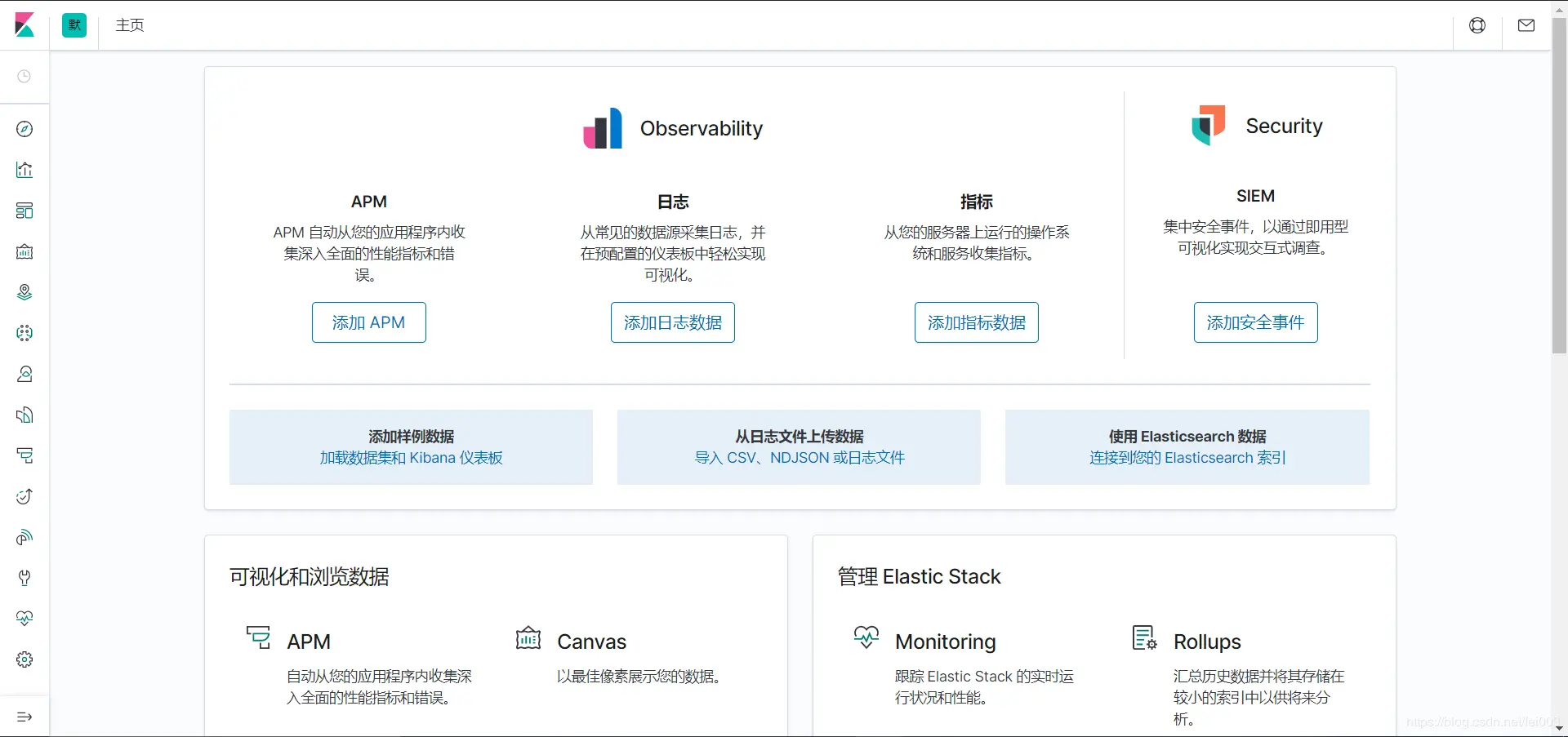Screen dimensions: 1568x737
Task: Click the 主页 breadcrumb
Action: coord(130,25)
